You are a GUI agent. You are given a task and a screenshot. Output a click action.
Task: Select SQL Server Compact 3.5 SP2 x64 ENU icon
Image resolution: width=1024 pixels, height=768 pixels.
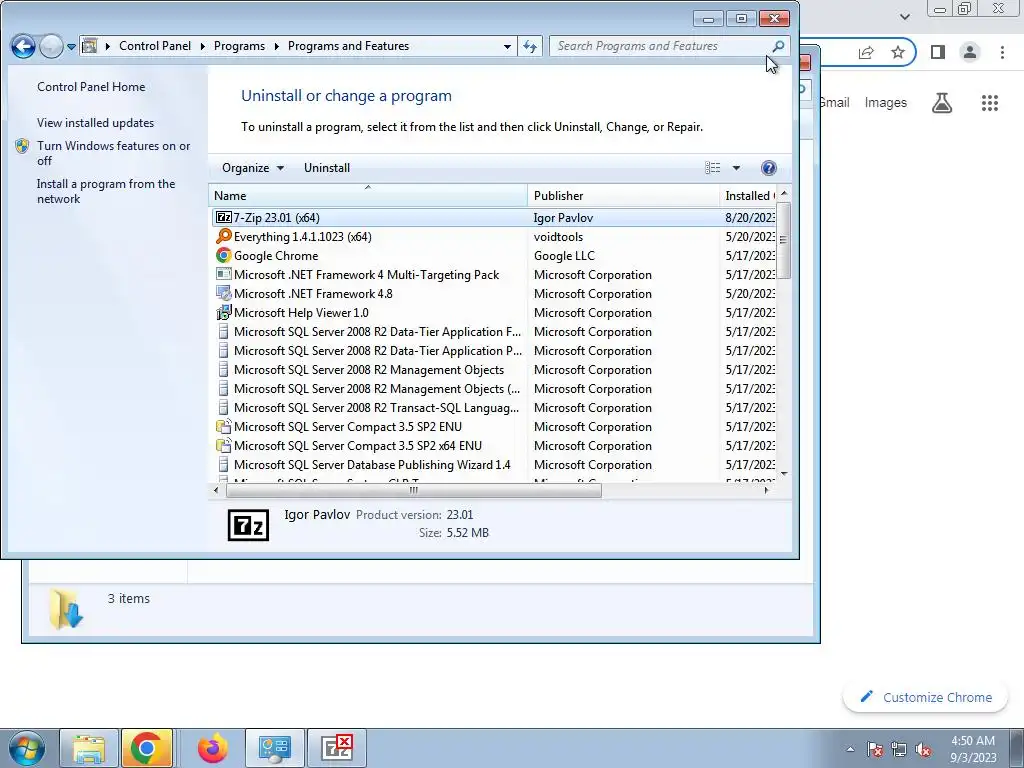[x=223, y=445]
